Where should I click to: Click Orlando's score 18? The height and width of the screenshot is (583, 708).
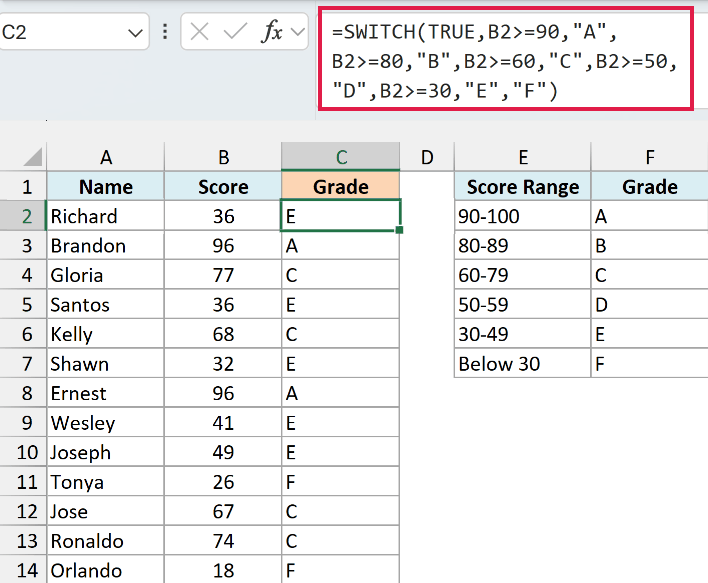pos(223,570)
